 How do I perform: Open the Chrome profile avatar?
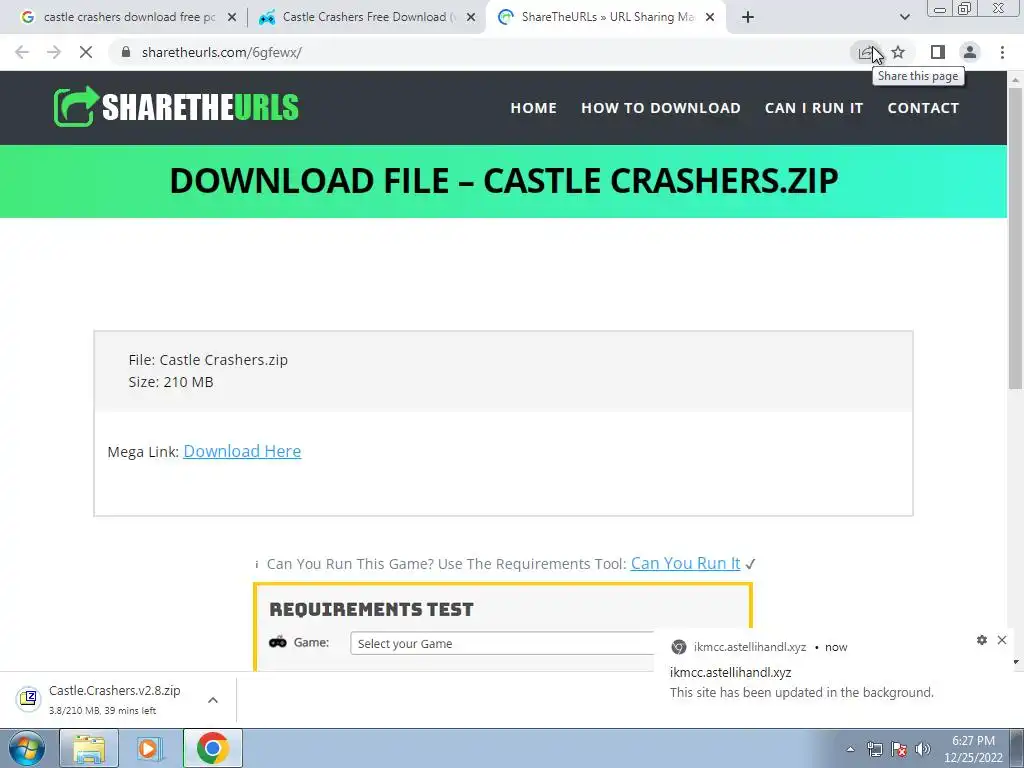[970, 52]
